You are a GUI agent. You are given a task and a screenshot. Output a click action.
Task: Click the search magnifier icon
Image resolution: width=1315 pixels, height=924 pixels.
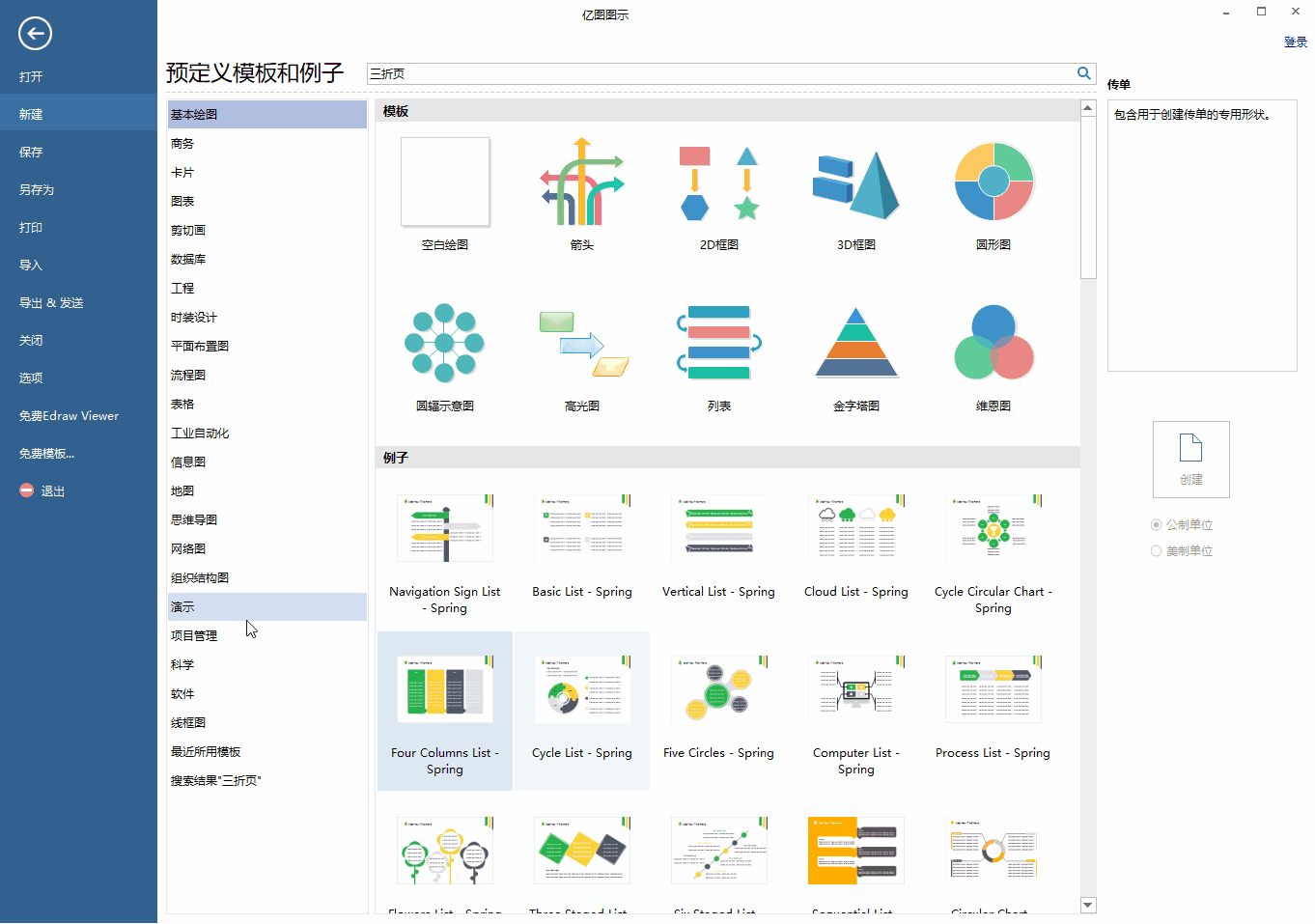pos(1083,73)
